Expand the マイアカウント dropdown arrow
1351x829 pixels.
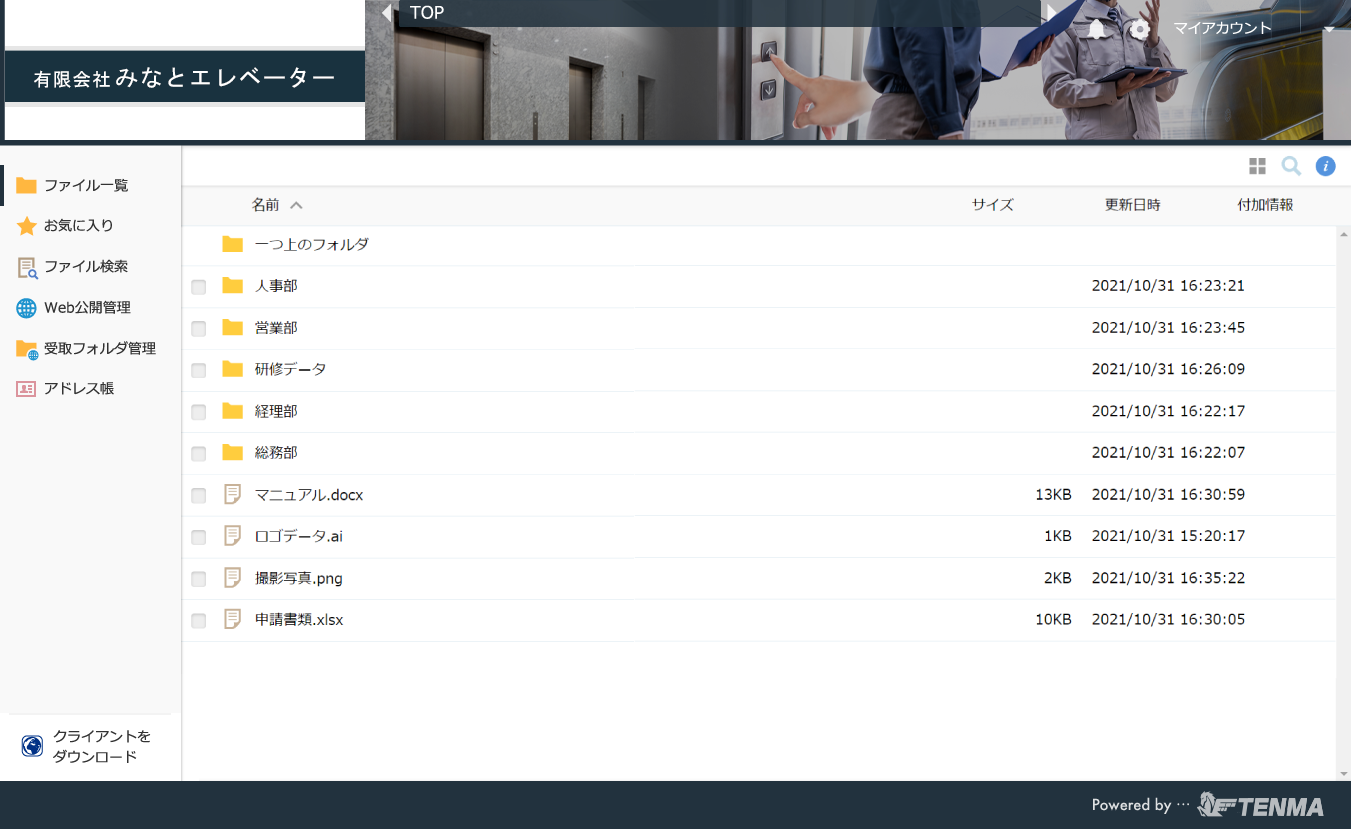pos(1329,29)
